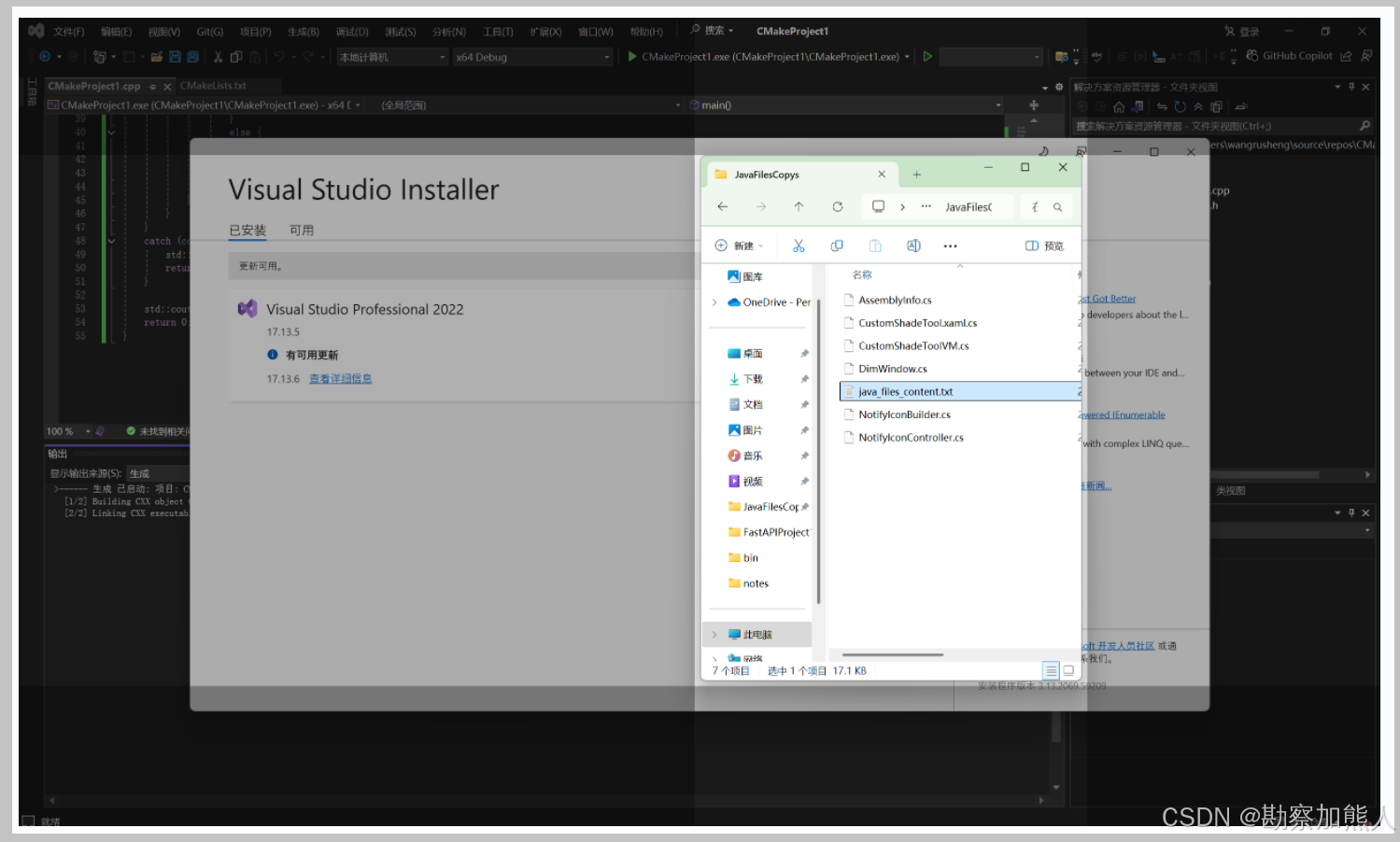Screen dimensions: 1400x842
Task: Click Open File folder icon in Visual Studio toolbar
Action: (157, 57)
